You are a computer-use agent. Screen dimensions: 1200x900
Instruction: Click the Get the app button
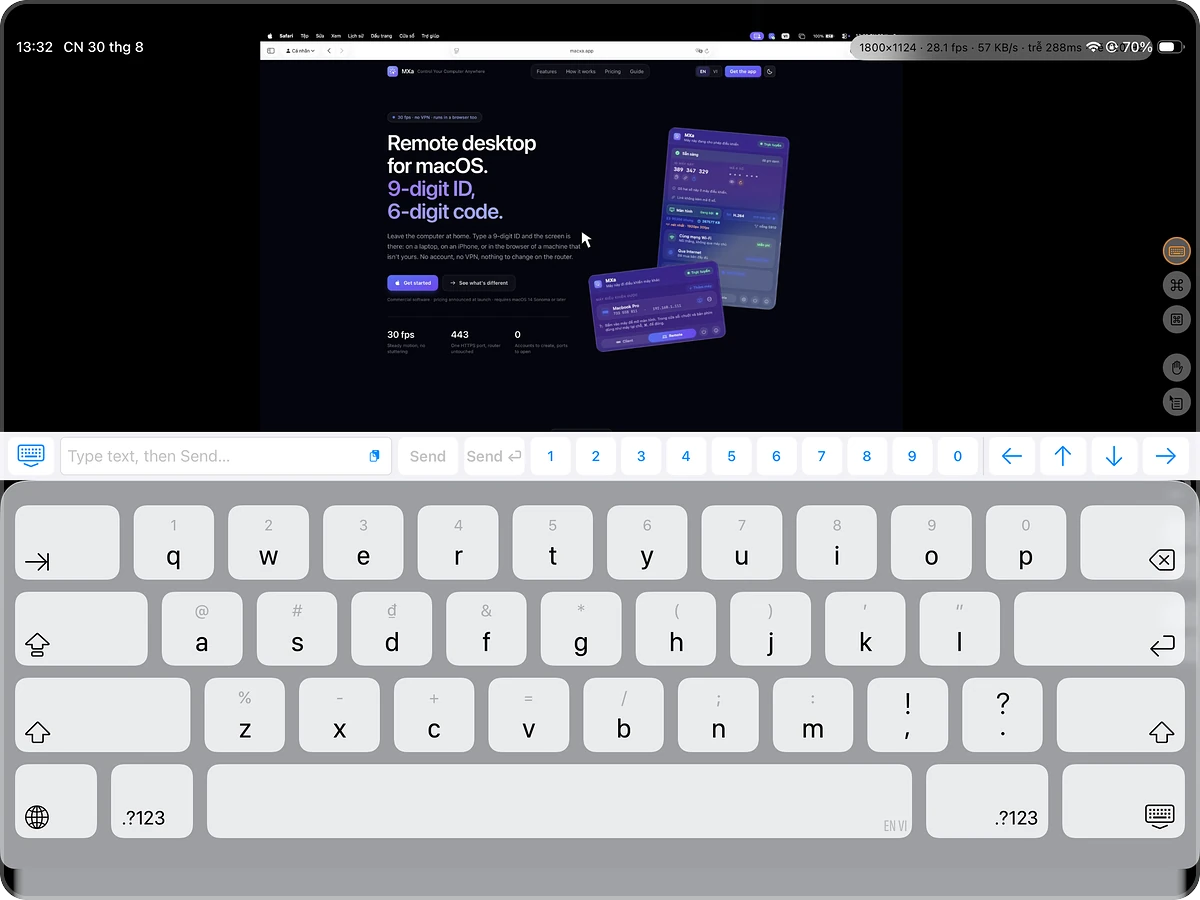tap(743, 72)
